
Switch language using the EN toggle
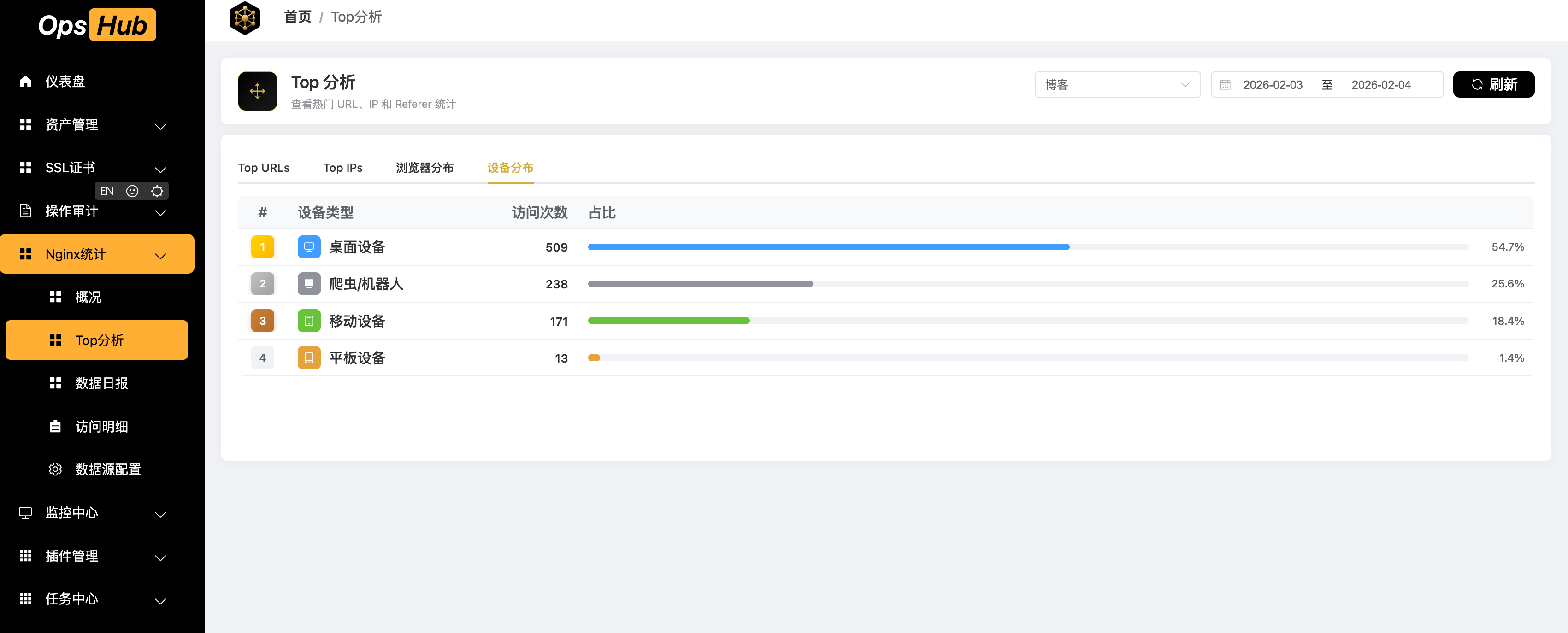[106, 191]
